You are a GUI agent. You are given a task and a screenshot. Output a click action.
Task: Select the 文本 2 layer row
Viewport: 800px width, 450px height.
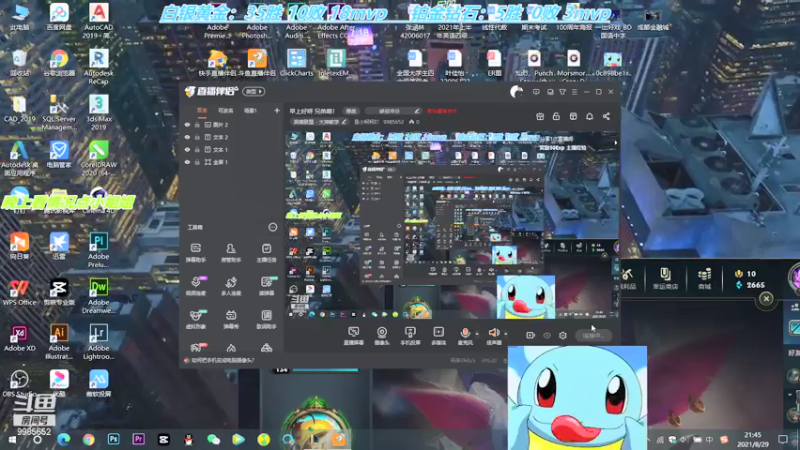click(x=230, y=137)
